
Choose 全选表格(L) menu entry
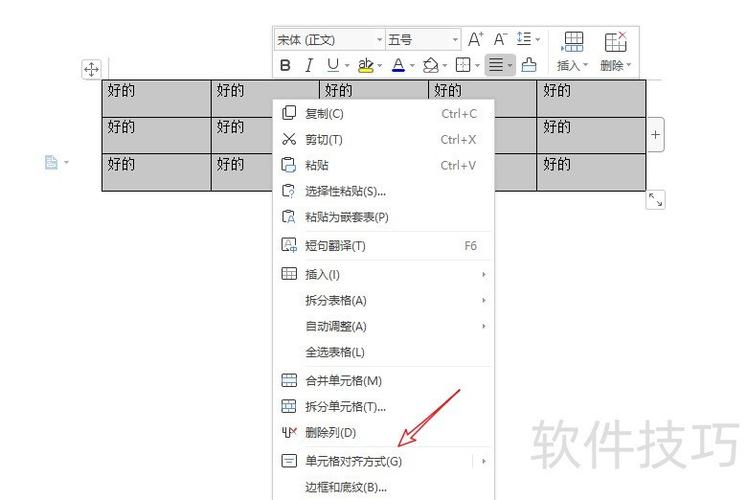tap(384, 352)
